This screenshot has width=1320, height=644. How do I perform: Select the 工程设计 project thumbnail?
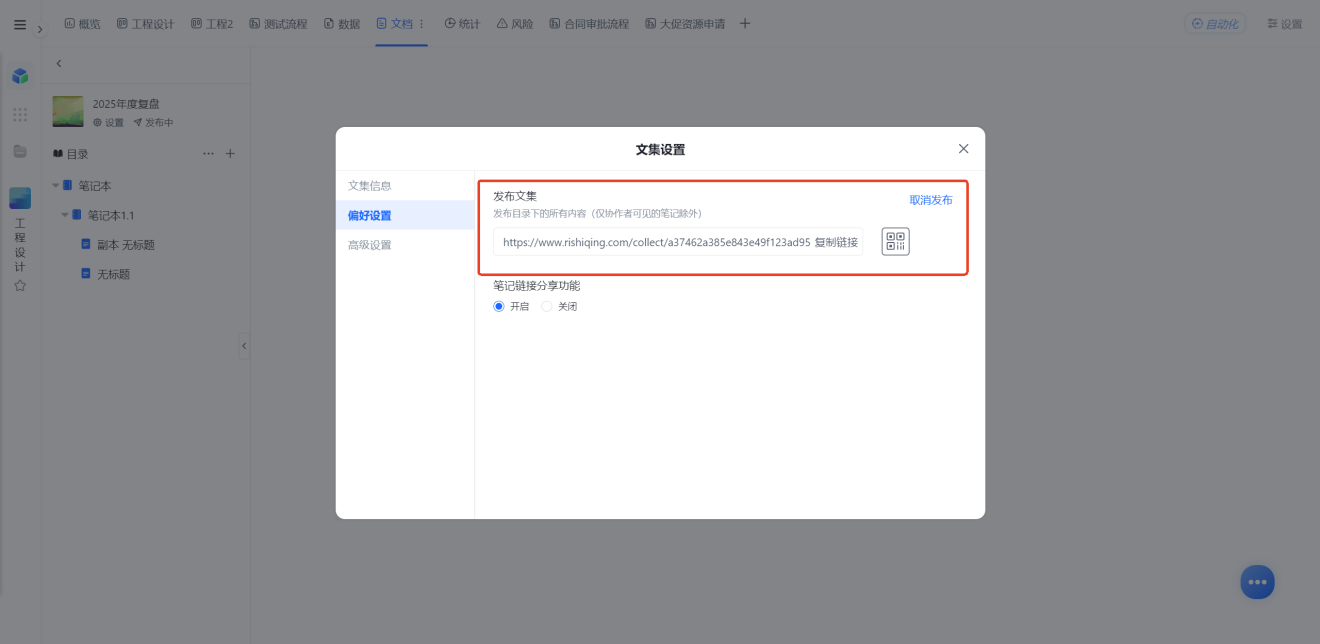pos(20,198)
